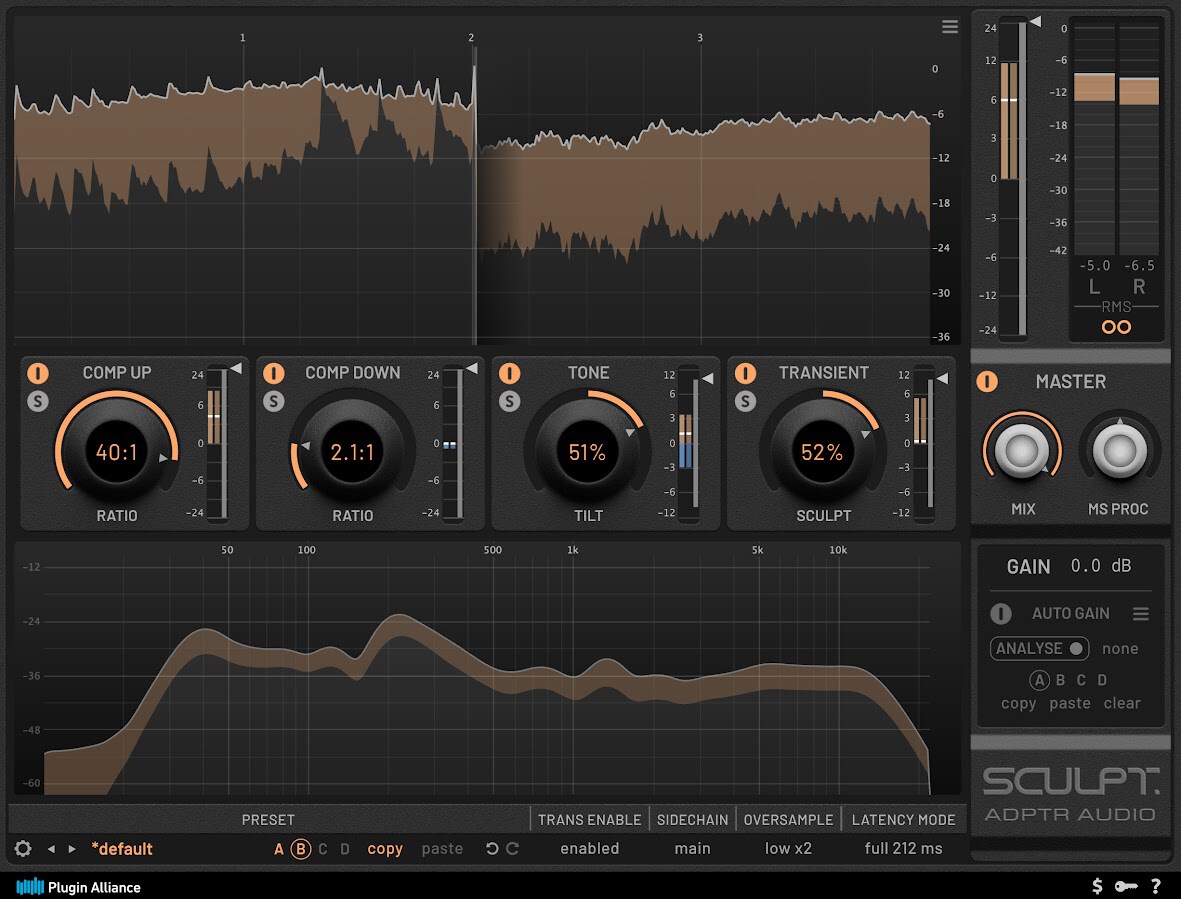Screen dimensions: 1181x899
Task: Change TRANS ENABLE enabled setting
Action: (590, 849)
